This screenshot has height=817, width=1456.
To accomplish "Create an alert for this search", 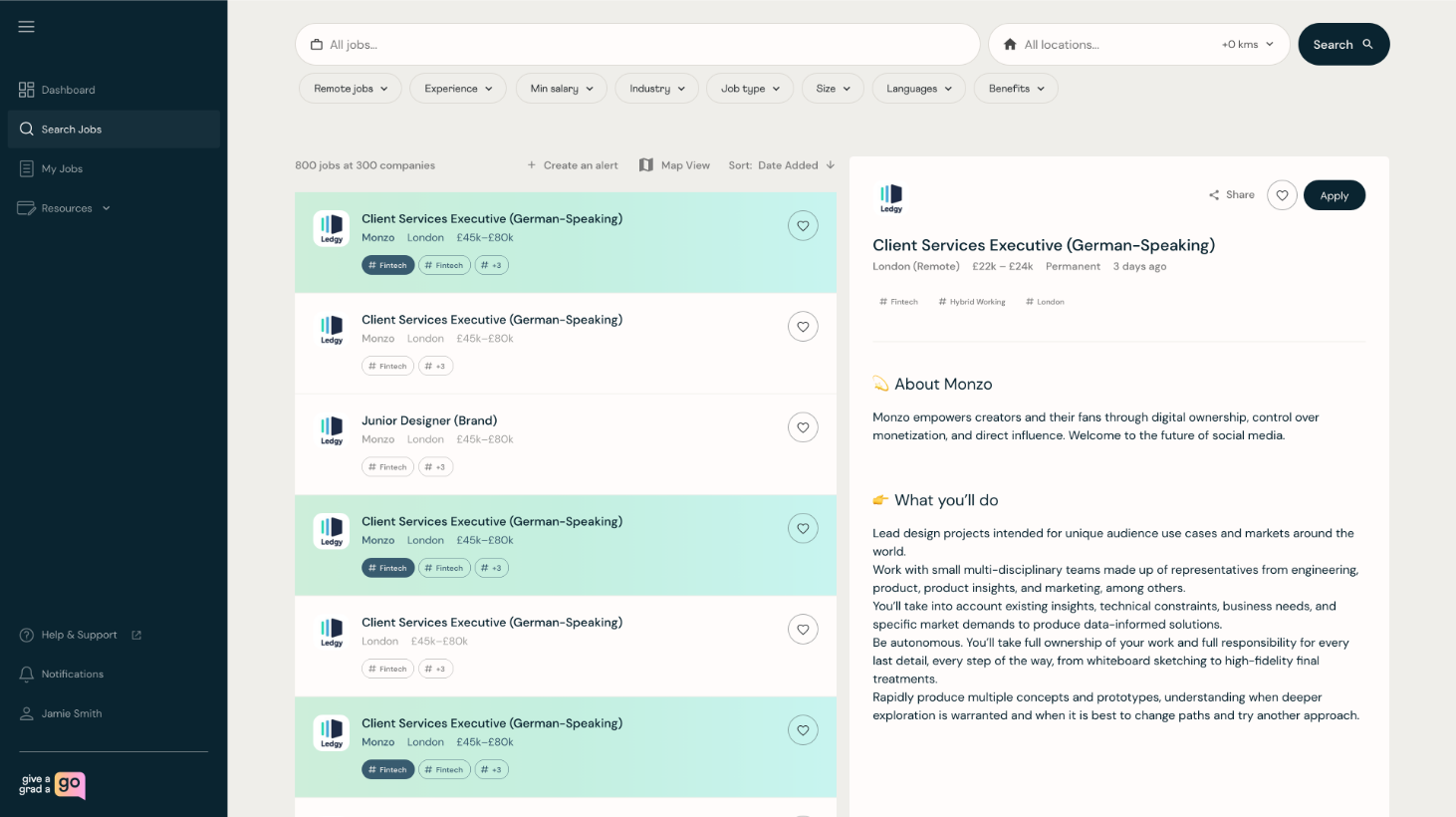I will (572, 164).
